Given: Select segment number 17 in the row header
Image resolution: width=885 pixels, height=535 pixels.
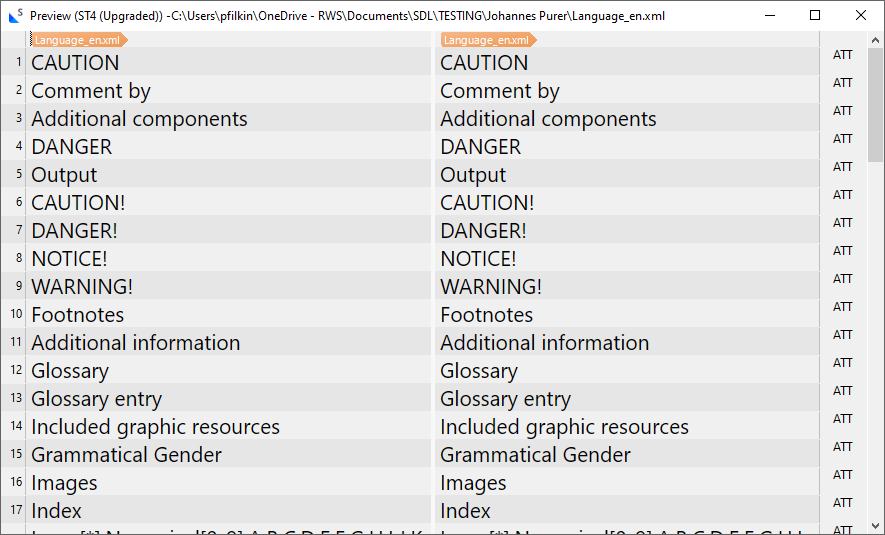Looking at the screenshot, I should (x=18, y=510).
